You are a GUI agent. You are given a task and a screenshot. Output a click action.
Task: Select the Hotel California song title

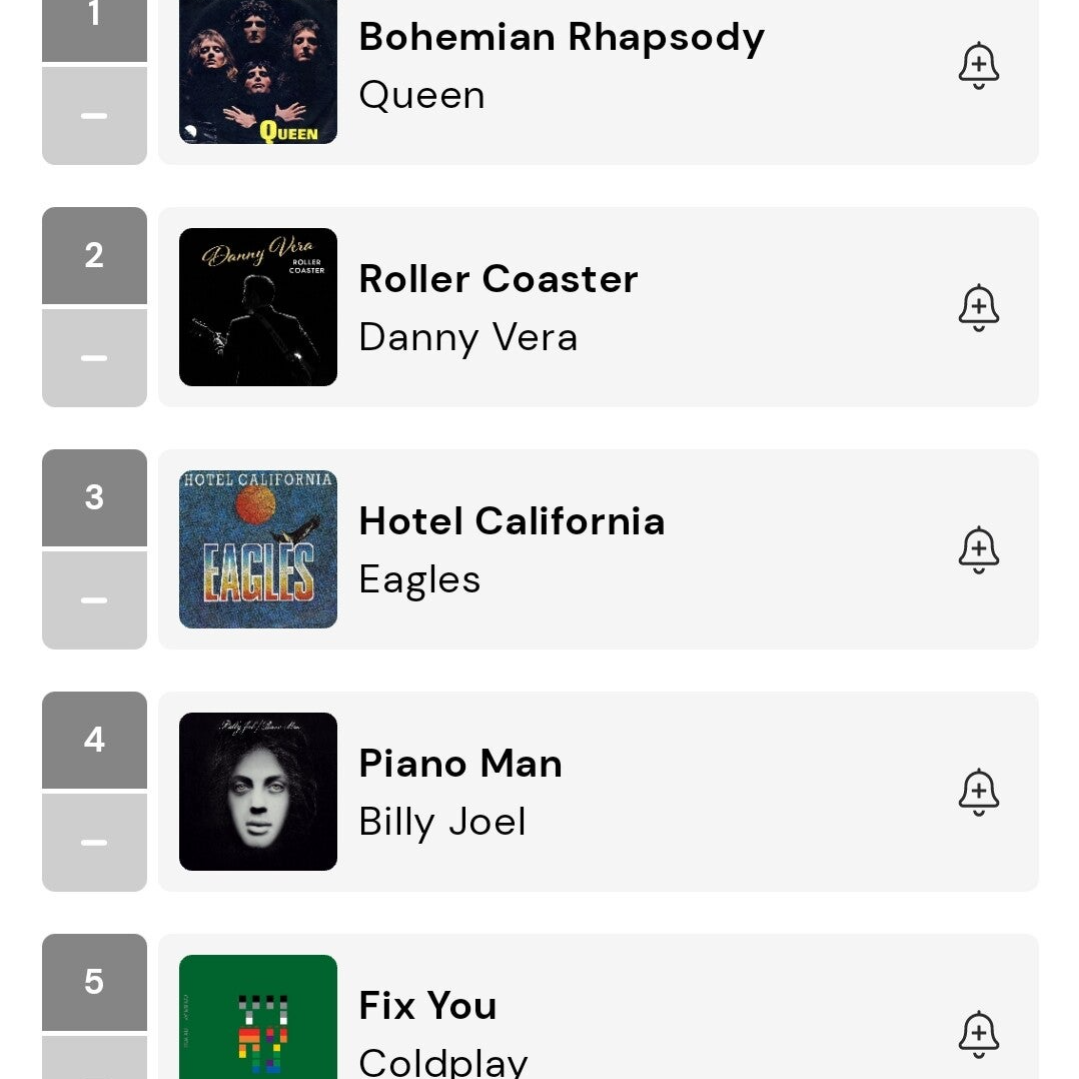(x=511, y=521)
